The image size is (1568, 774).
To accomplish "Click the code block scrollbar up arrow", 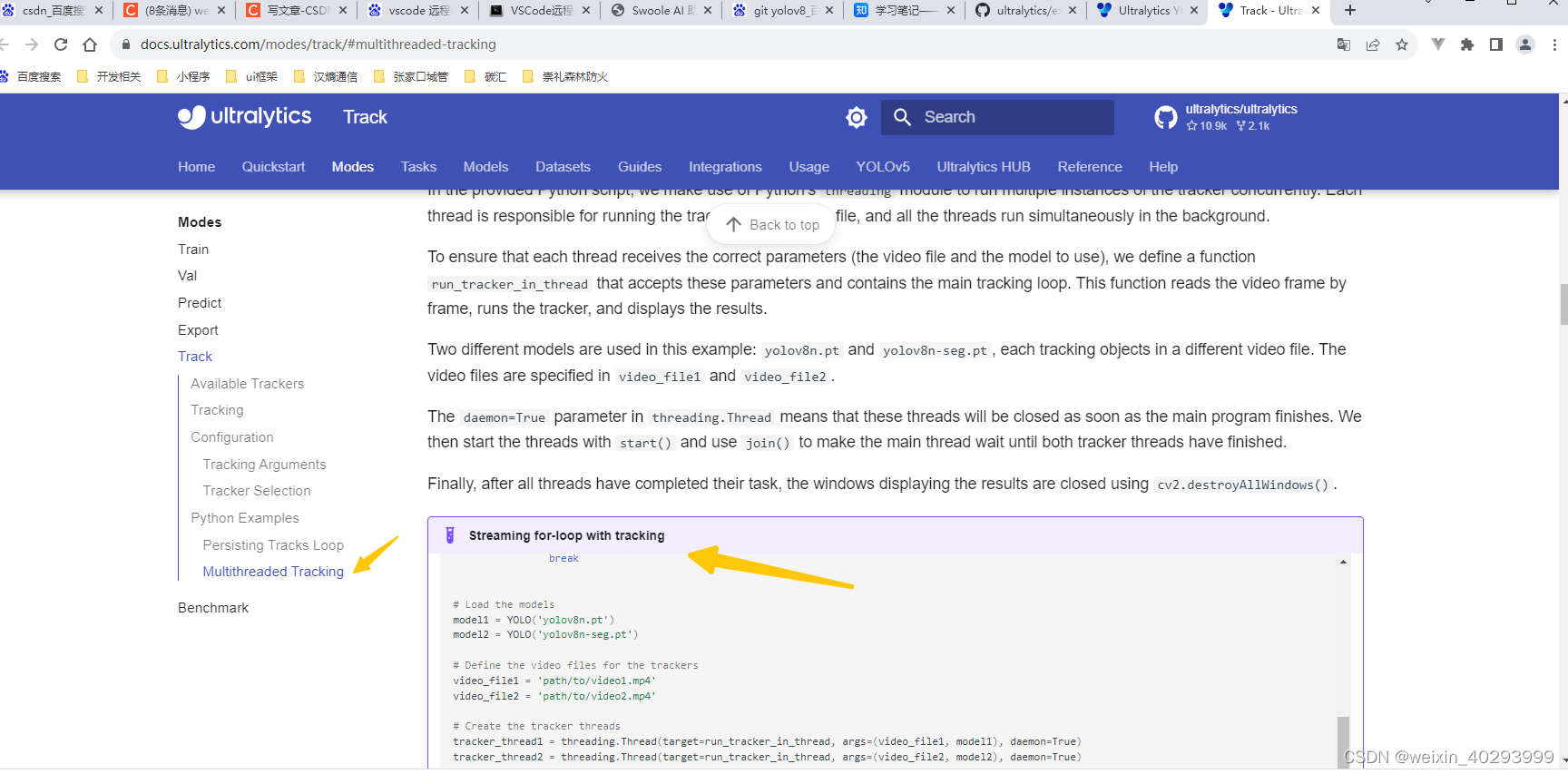I will point(1343,563).
